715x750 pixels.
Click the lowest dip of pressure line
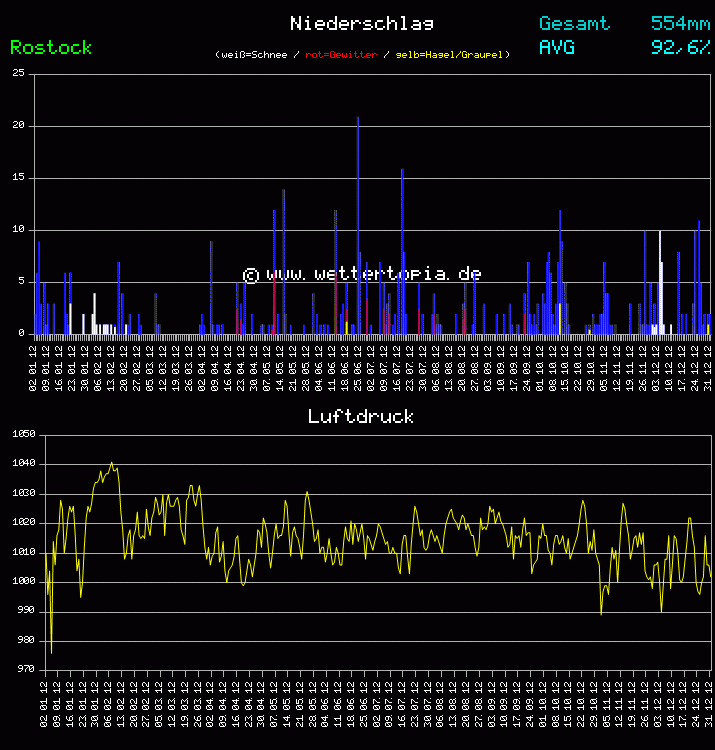tap(51, 652)
